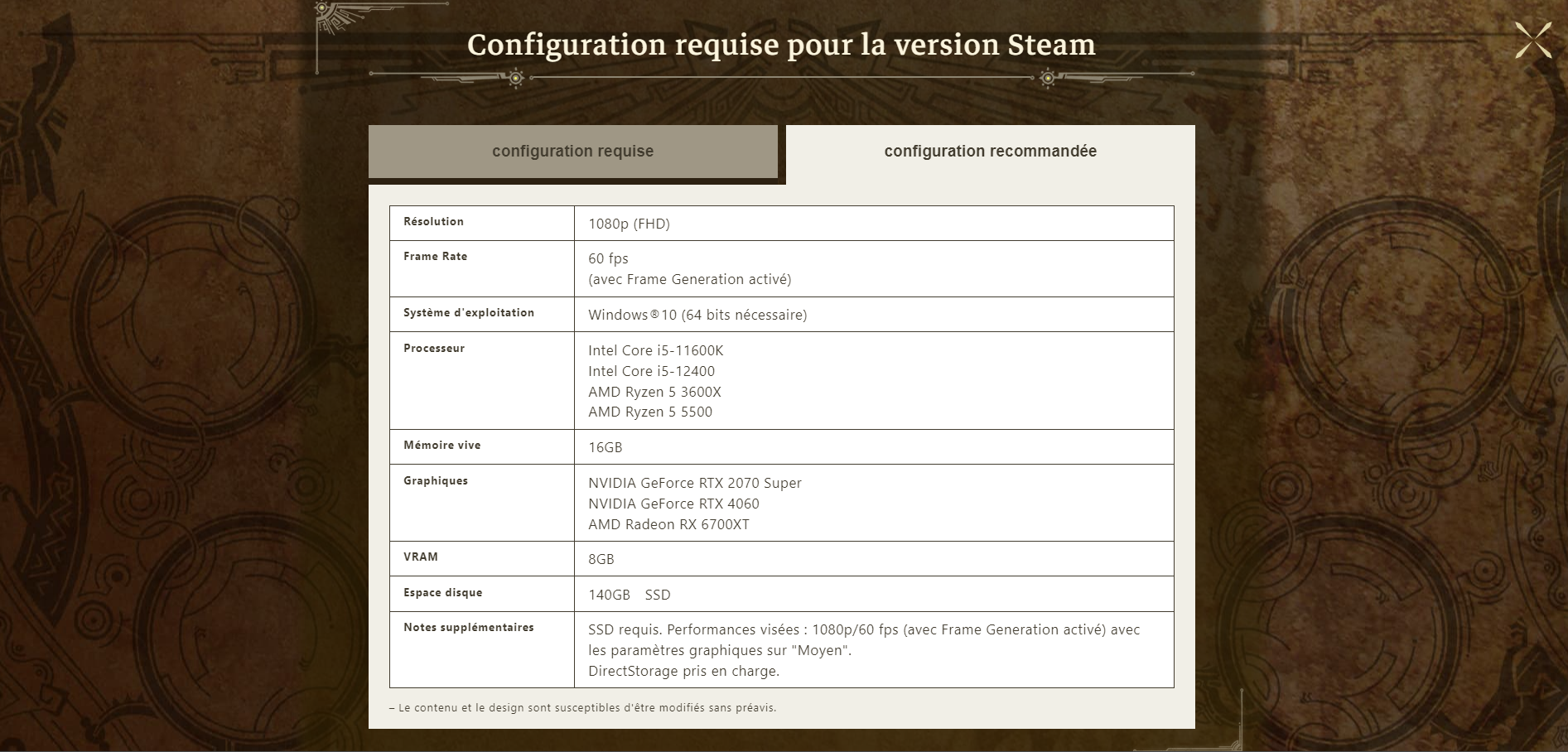
Task: Click the Résolution row label
Action: click(433, 221)
